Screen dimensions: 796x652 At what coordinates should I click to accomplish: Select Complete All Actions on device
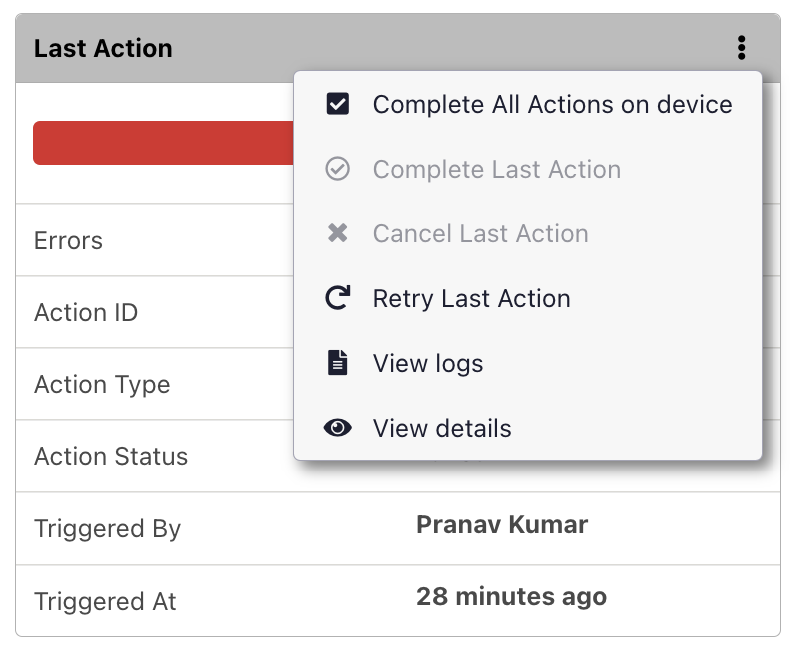(552, 104)
